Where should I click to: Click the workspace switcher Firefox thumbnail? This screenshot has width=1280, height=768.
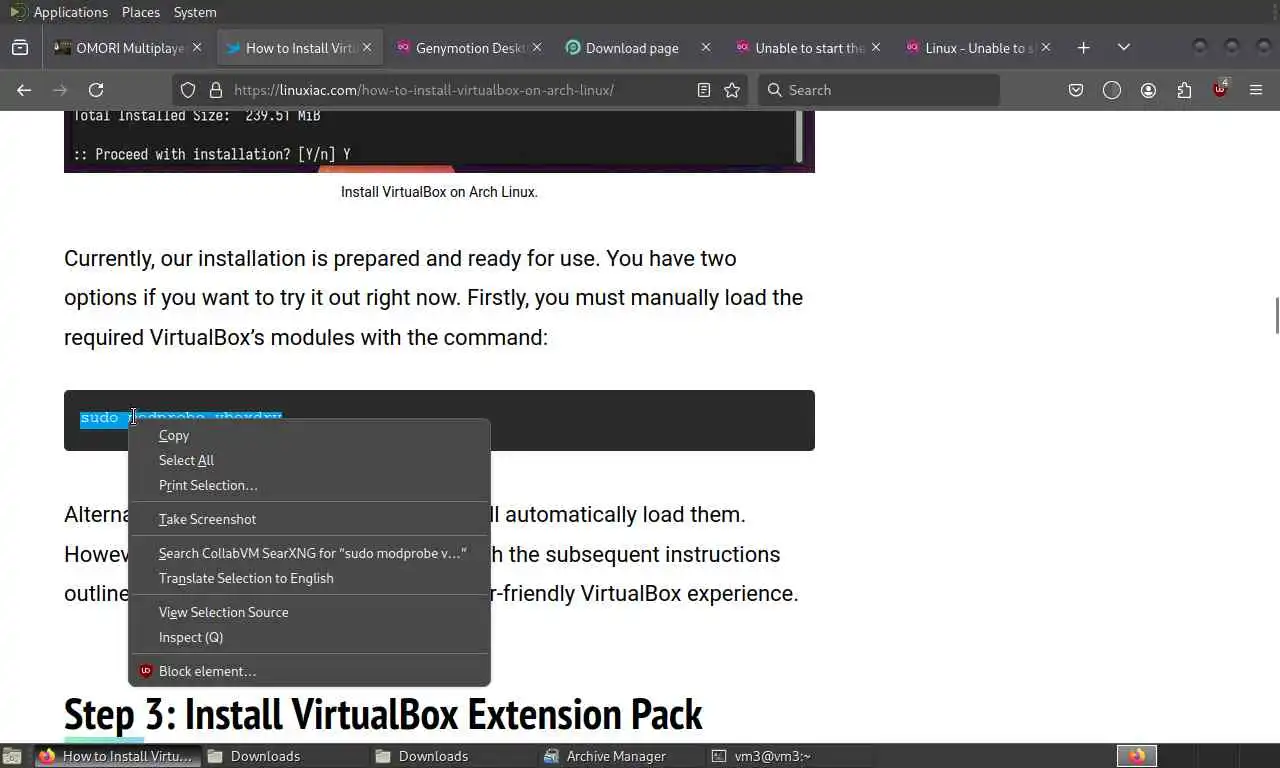[1137, 756]
